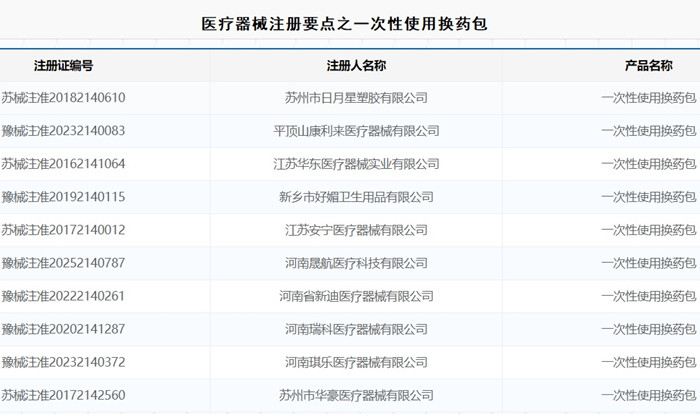Click registrant 苏州市华豪医疗器械有限公司
This screenshot has width=700, height=417.
click(356, 395)
